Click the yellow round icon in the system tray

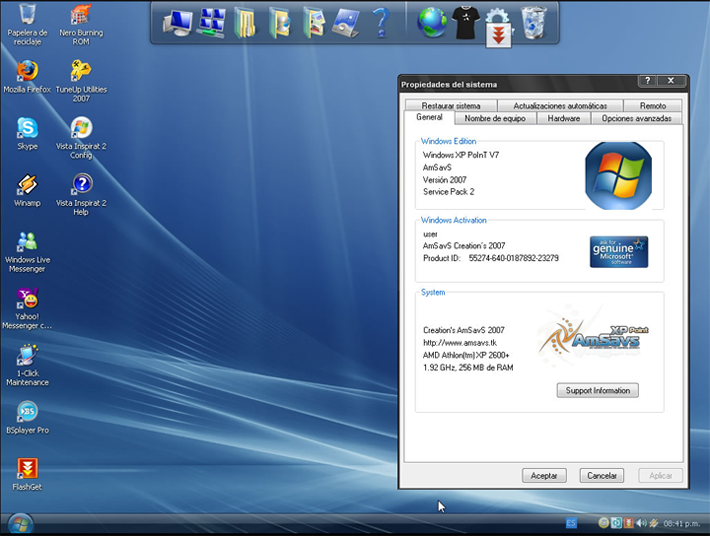604,523
